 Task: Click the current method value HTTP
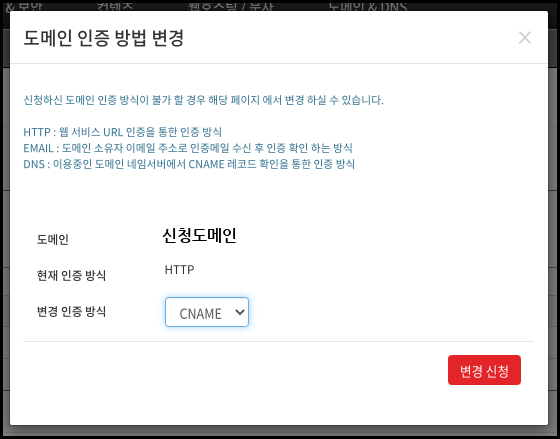click(x=179, y=269)
